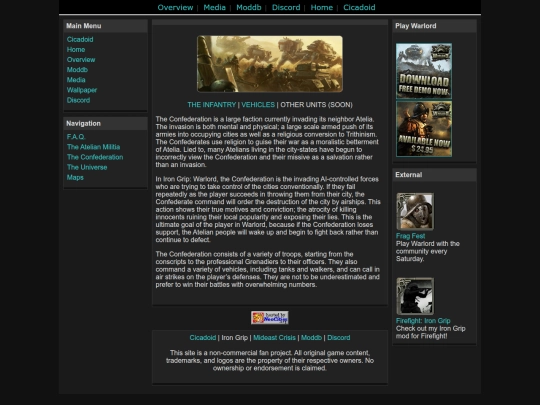Click the Hosted by Neocities badge

(x=270, y=318)
